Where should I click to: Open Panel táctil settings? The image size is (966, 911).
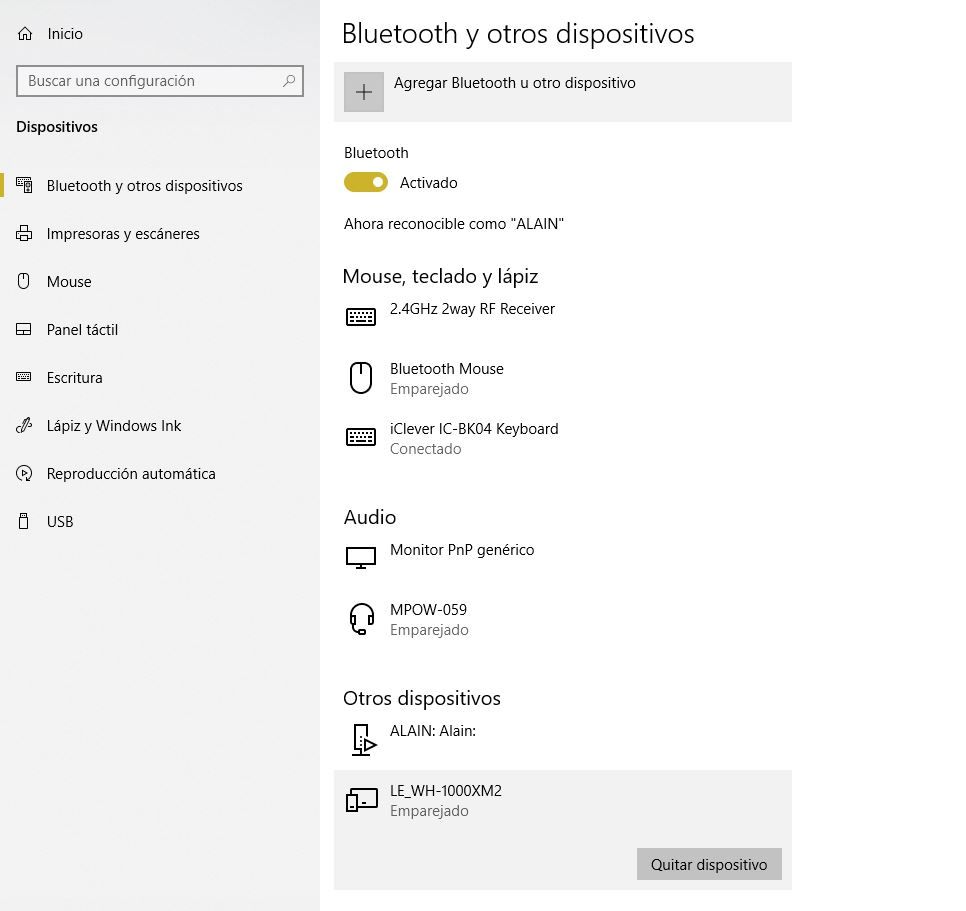[x=80, y=329]
